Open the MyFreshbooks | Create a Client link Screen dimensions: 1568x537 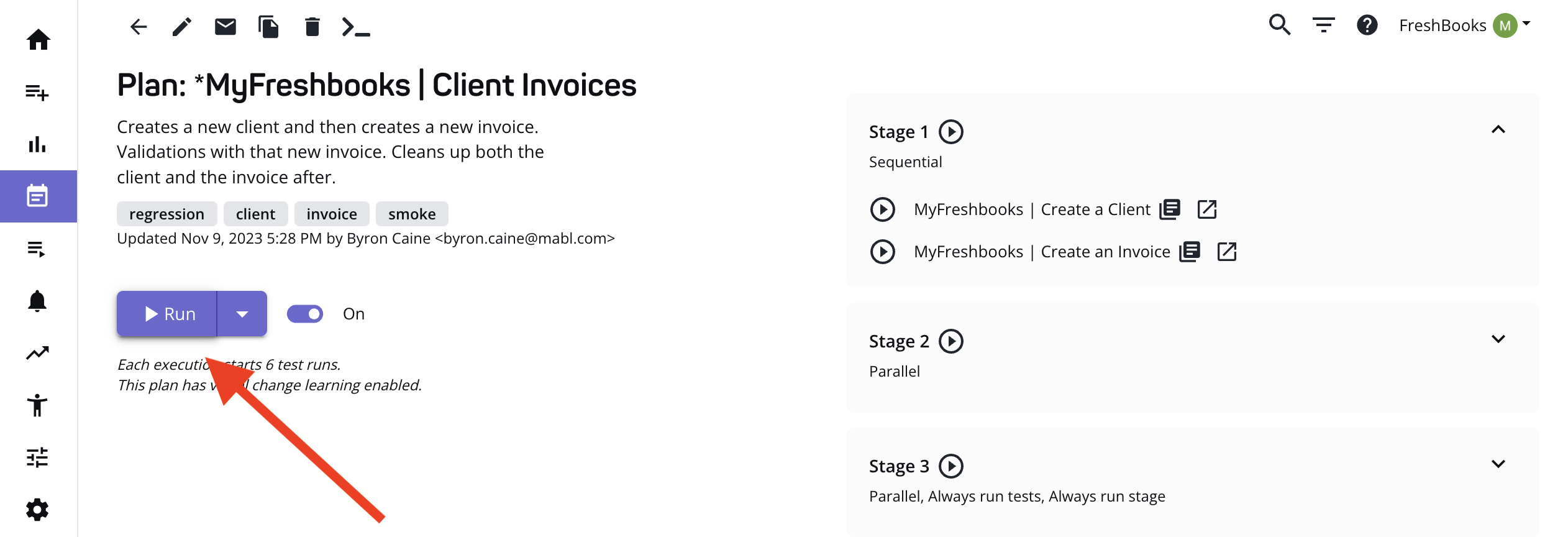(1032, 209)
